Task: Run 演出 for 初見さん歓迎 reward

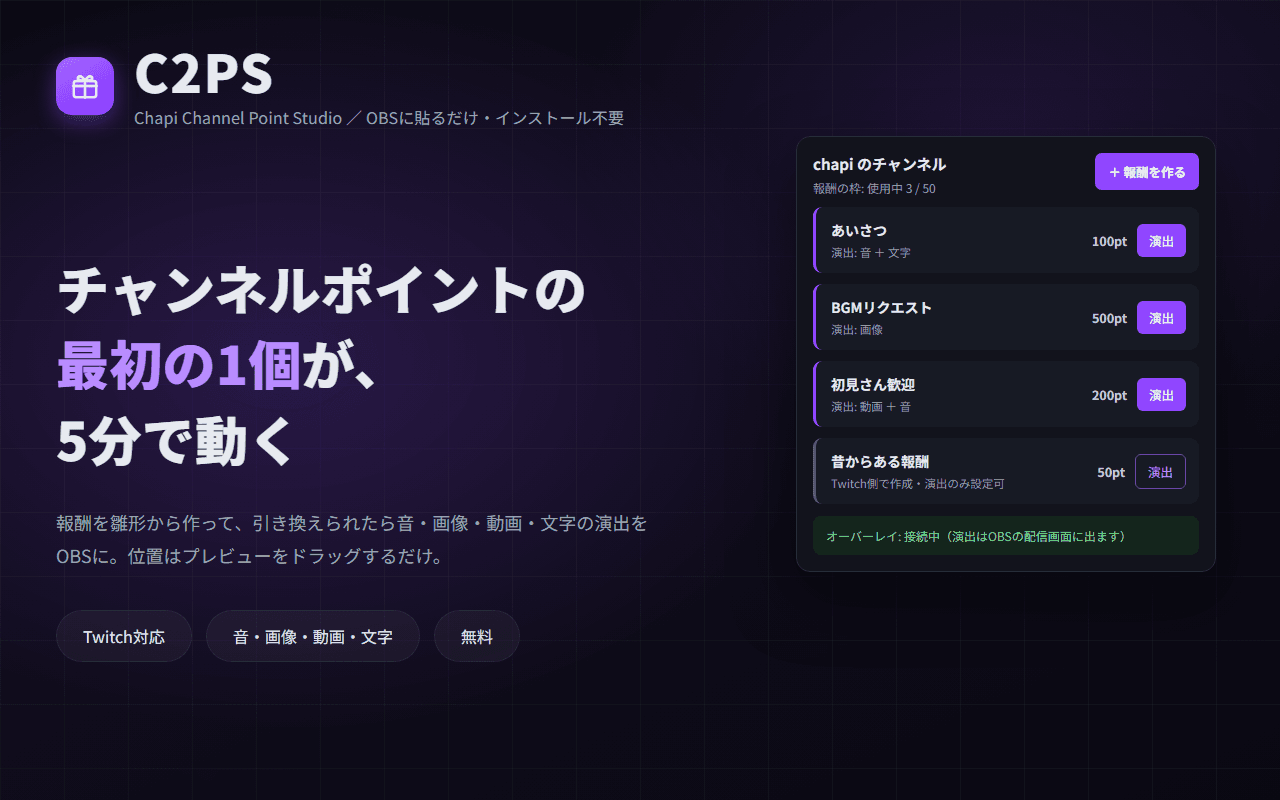Action: pos(1161,395)
